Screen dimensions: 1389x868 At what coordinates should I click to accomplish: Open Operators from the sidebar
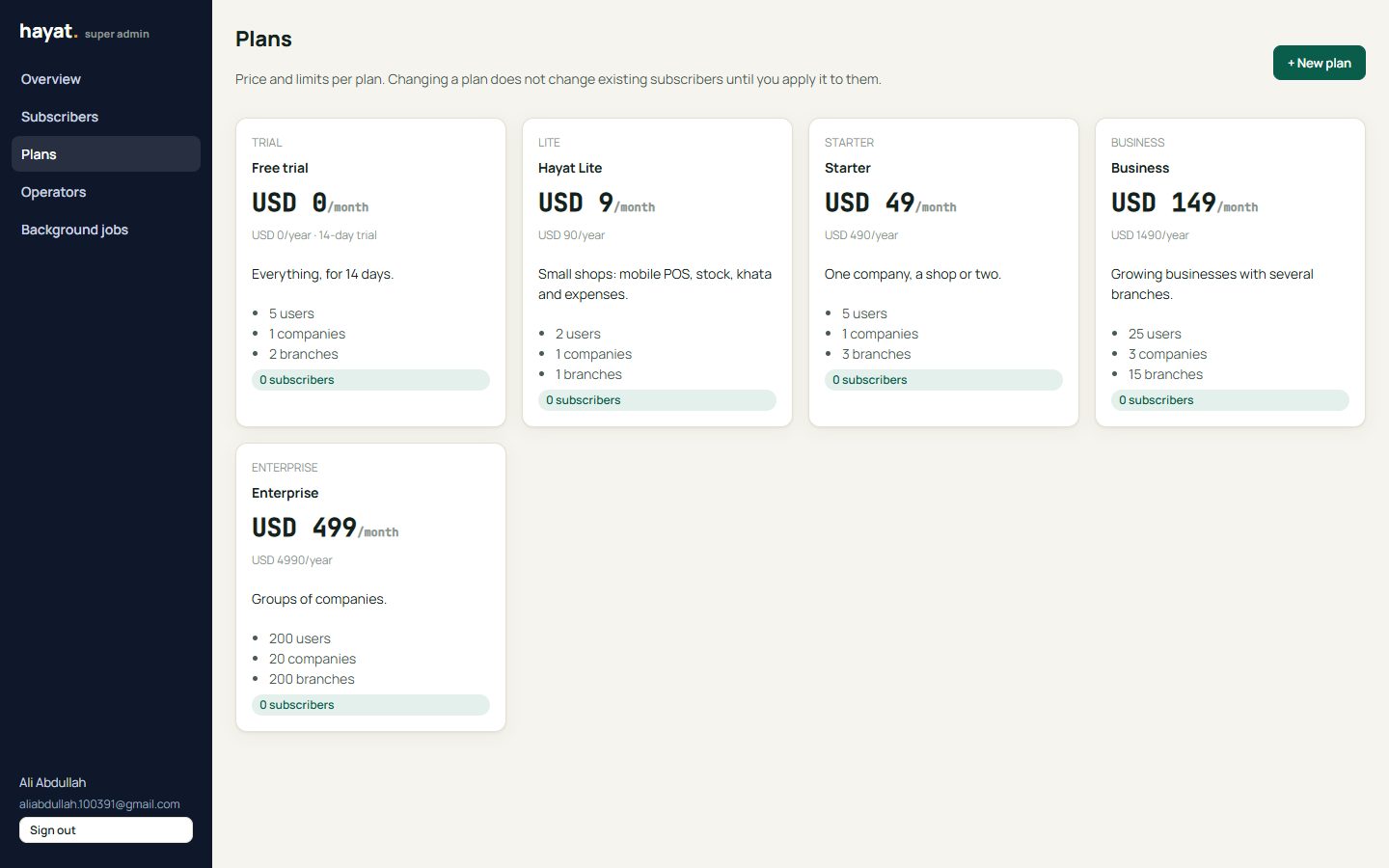coord(106,192)
